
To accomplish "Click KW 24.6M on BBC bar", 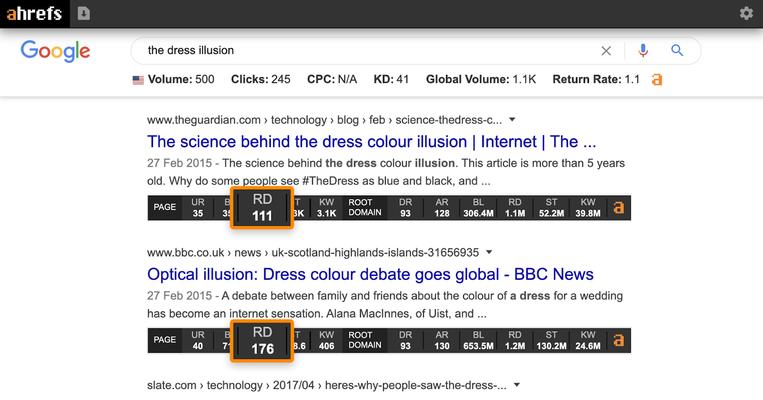I will click(x=588, y=340).
